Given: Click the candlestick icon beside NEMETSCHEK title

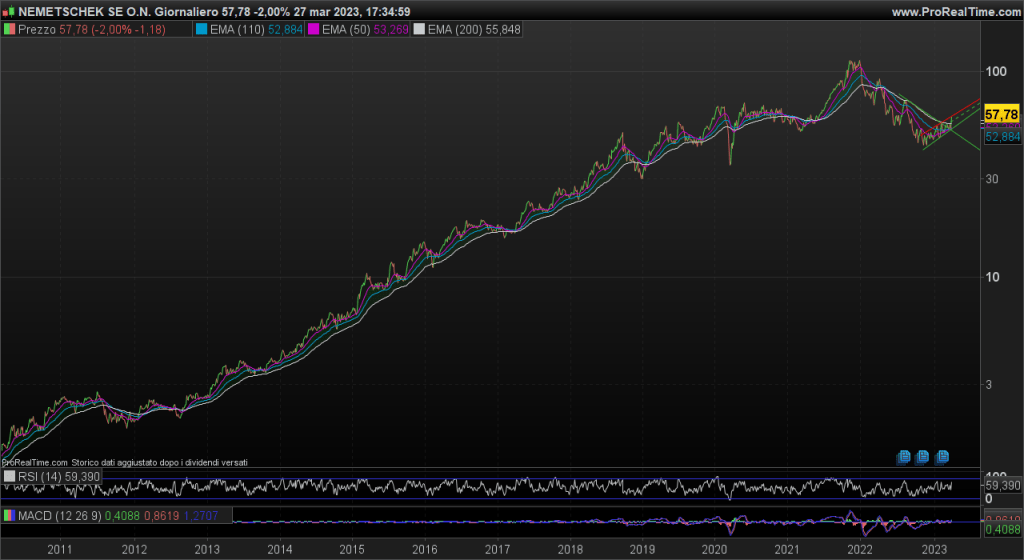Looking at the screenshot, I should coord(8,11).
